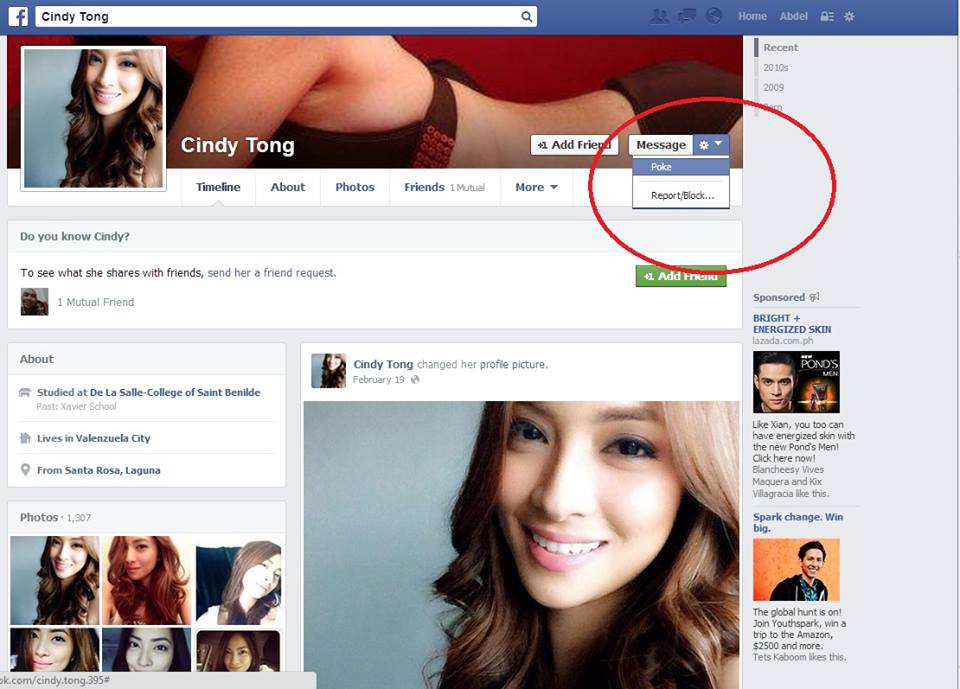Open the 1 Mutual Friend link
Image resolution: width=960 pixels, height=689 pixels.
[x=96, y=302]
